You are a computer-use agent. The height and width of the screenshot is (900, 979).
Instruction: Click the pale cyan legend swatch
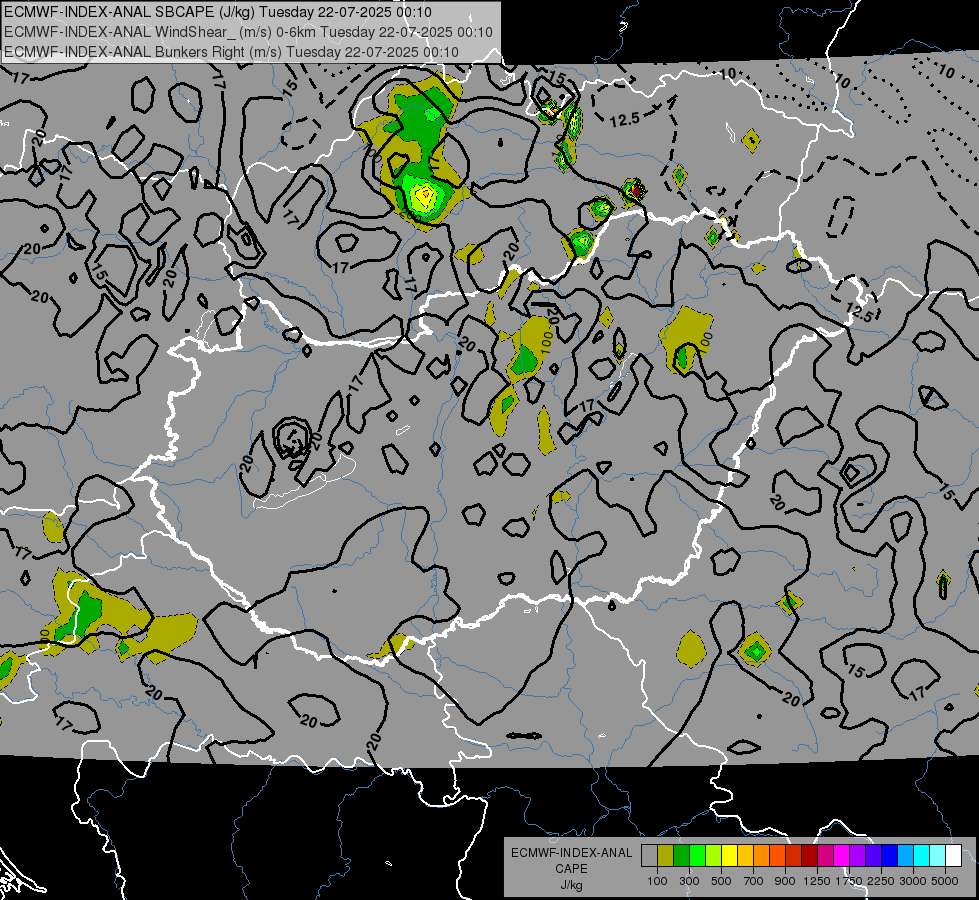pyautogui.click(x=937, y=856)
